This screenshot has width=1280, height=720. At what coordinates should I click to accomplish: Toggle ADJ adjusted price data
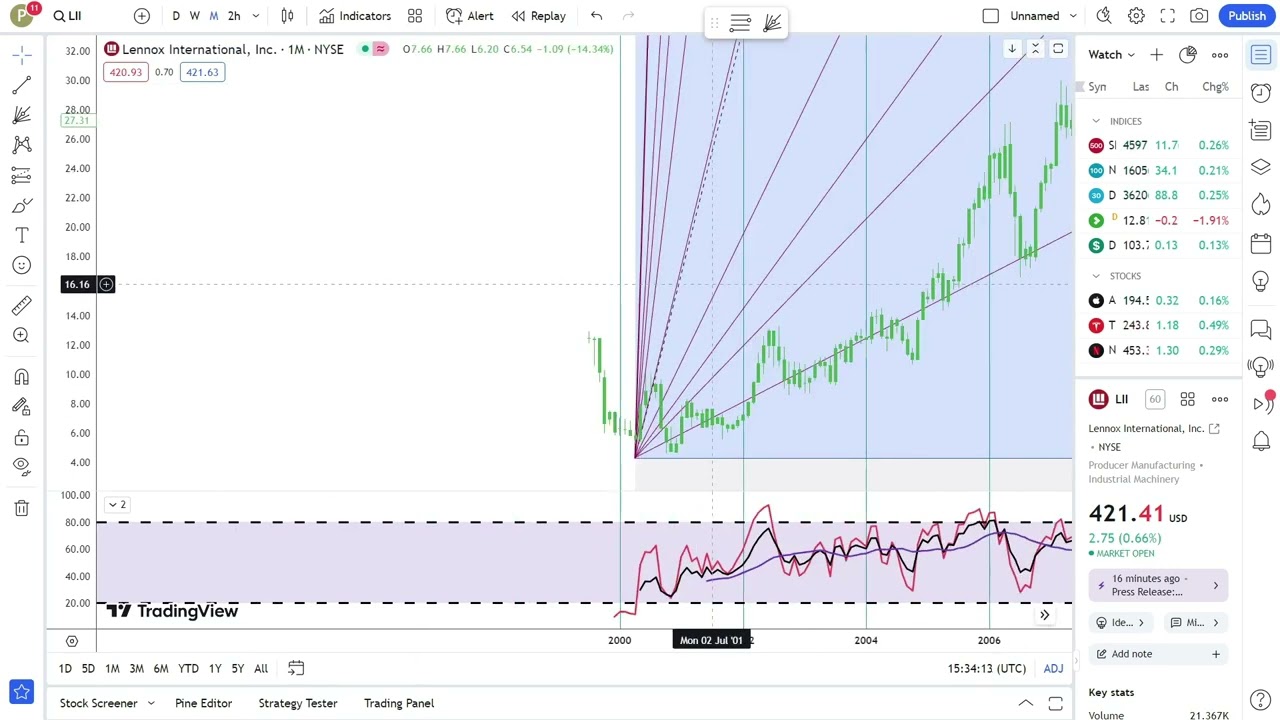(x=1053, y=668)
